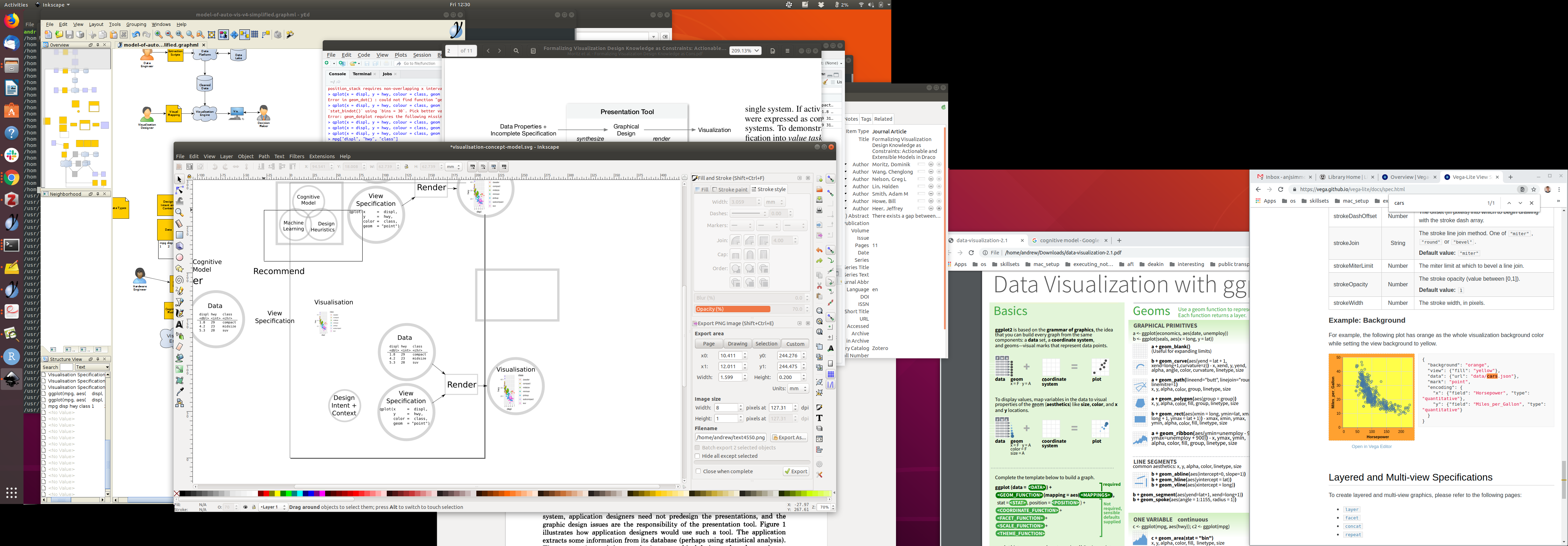The image size is (1568, 546).
Task: Open the PDF zoom level 209.13% dropdown
Action: tap(745, 51)
